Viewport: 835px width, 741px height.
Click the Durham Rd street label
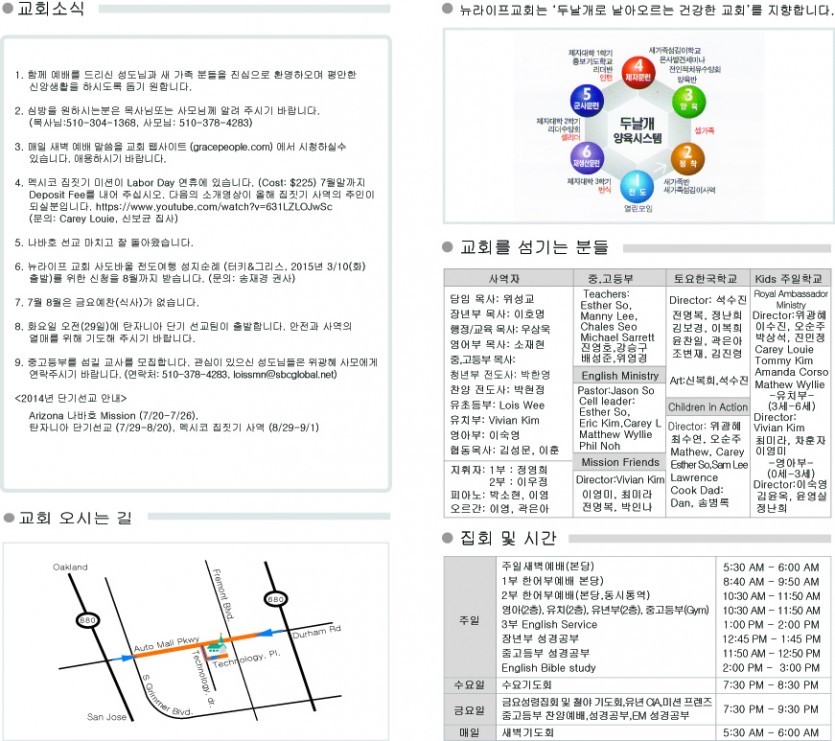(317, 632)
